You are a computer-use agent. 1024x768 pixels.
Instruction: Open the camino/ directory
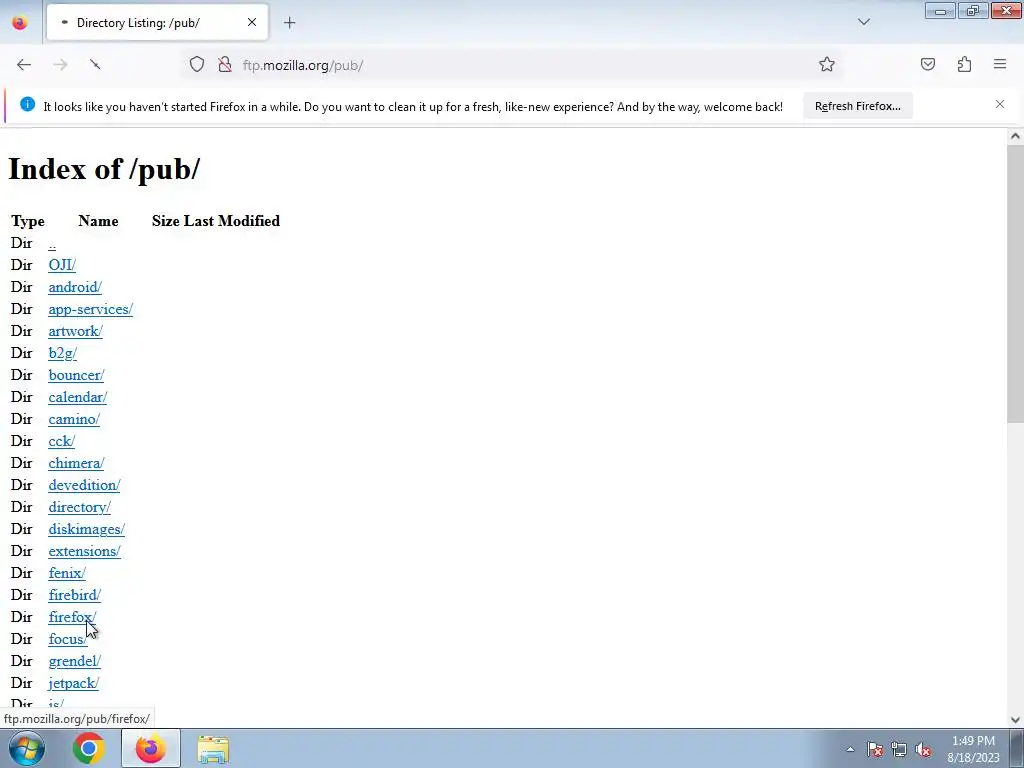(x=74, y=419)
